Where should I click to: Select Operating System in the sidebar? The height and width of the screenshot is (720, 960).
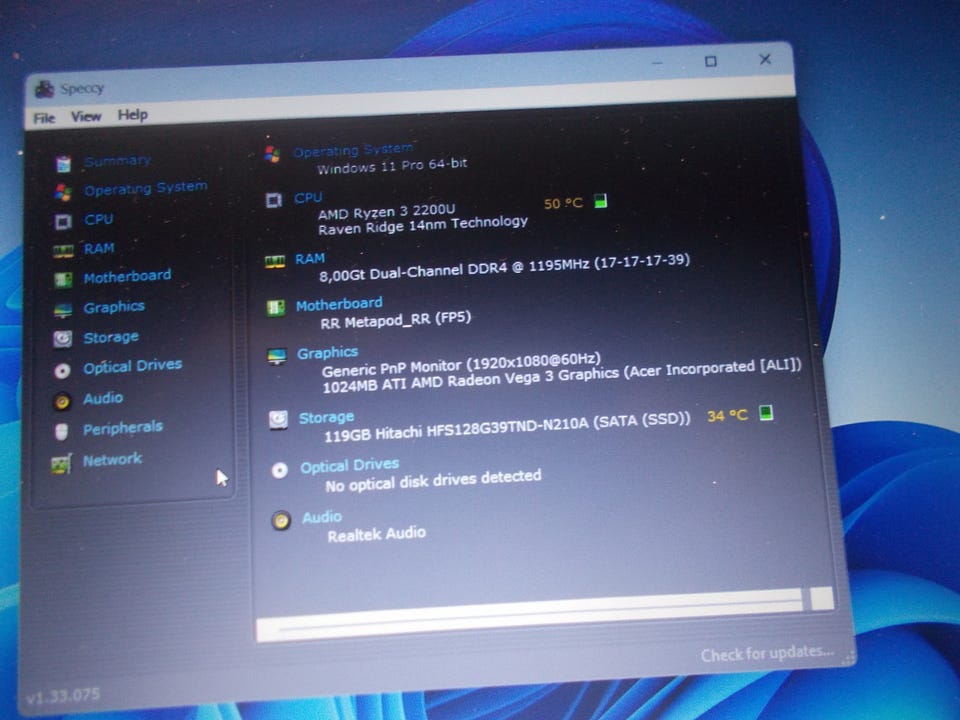coord(146,189)
